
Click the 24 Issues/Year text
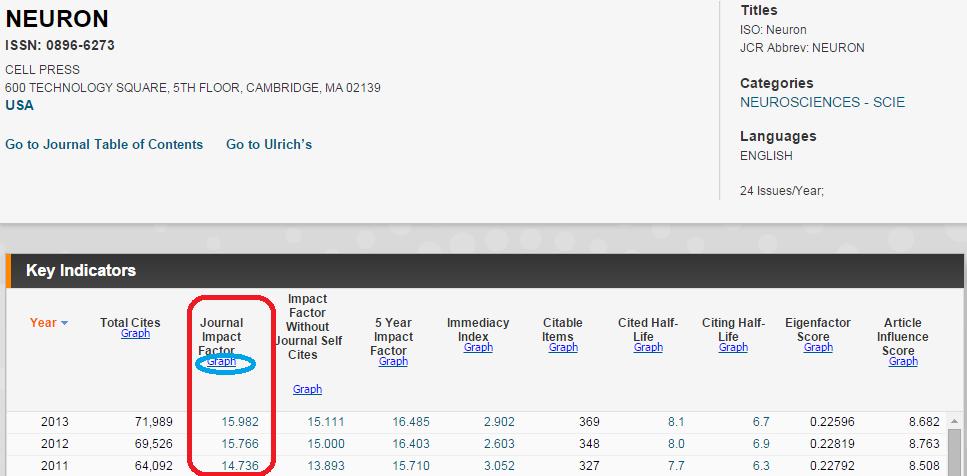[781, 191]
